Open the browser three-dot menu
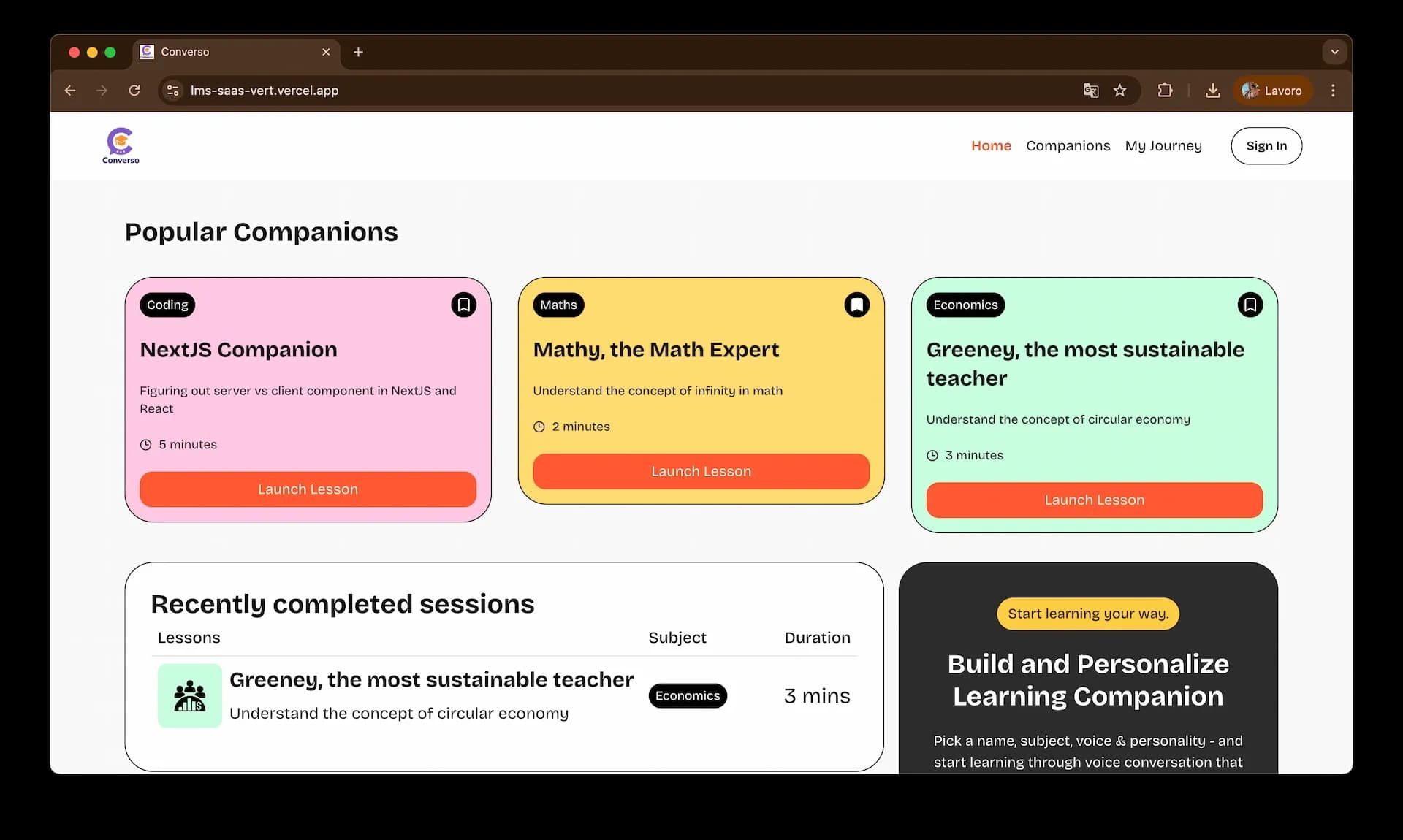1403x840 pixels. coord(1332,91)
